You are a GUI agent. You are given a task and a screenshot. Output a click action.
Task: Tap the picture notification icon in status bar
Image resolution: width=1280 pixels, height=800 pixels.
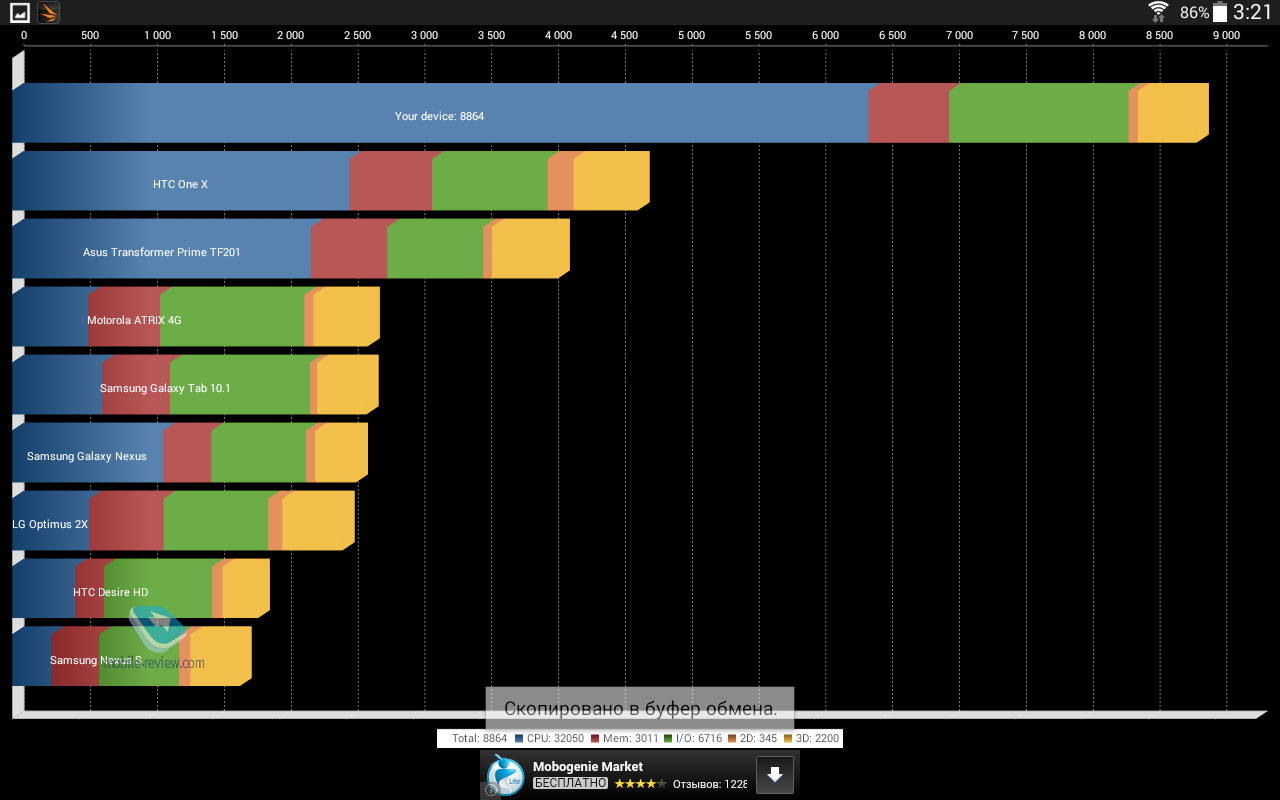tap(20, 12)
